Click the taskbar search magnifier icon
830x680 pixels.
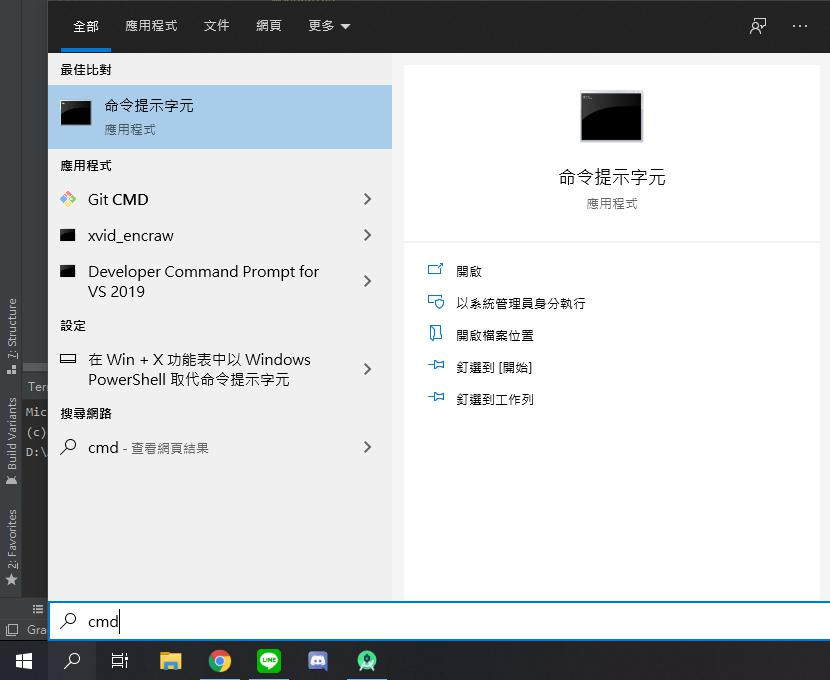coord(72,660)
